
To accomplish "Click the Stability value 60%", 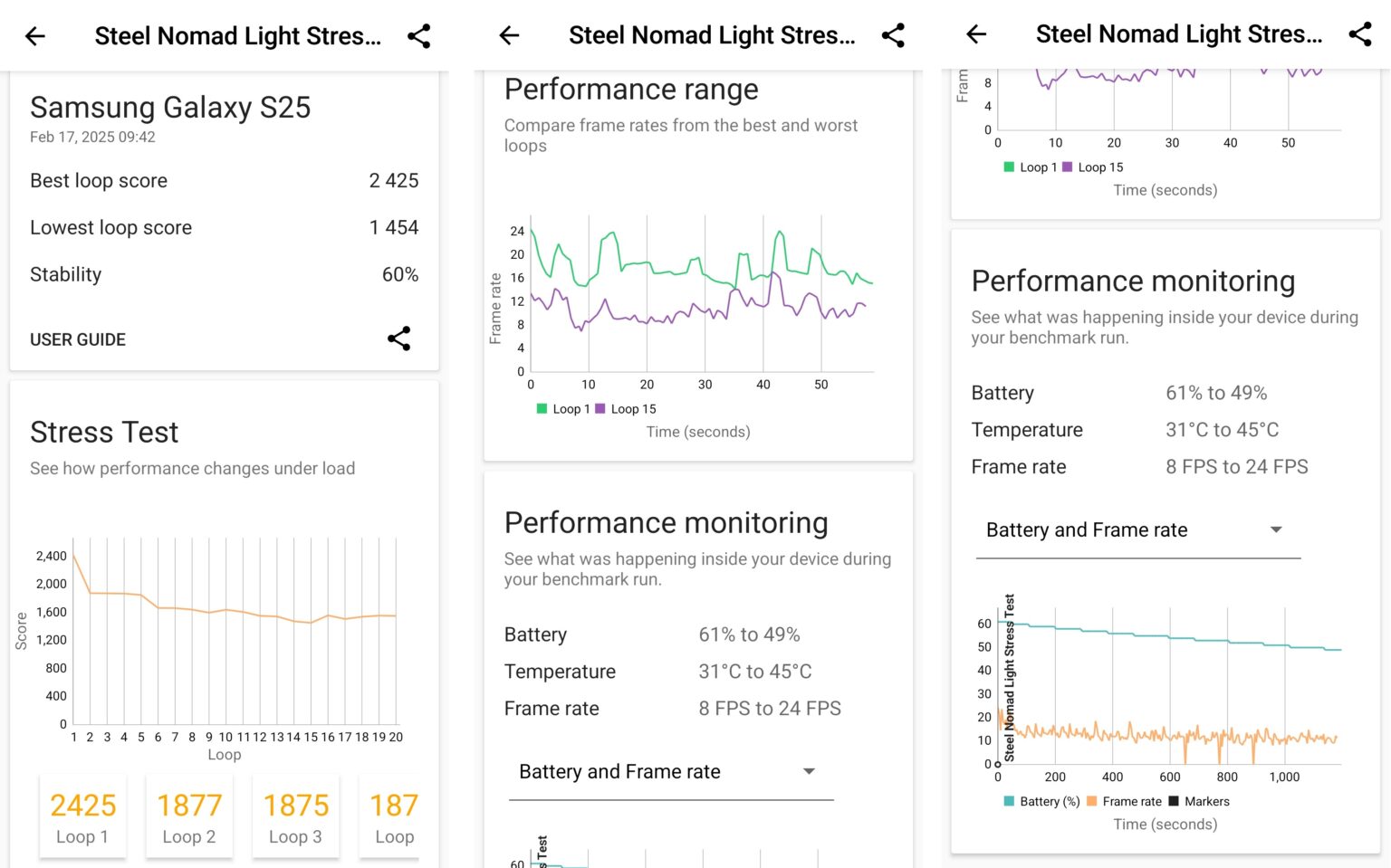I will click(400, 274).
